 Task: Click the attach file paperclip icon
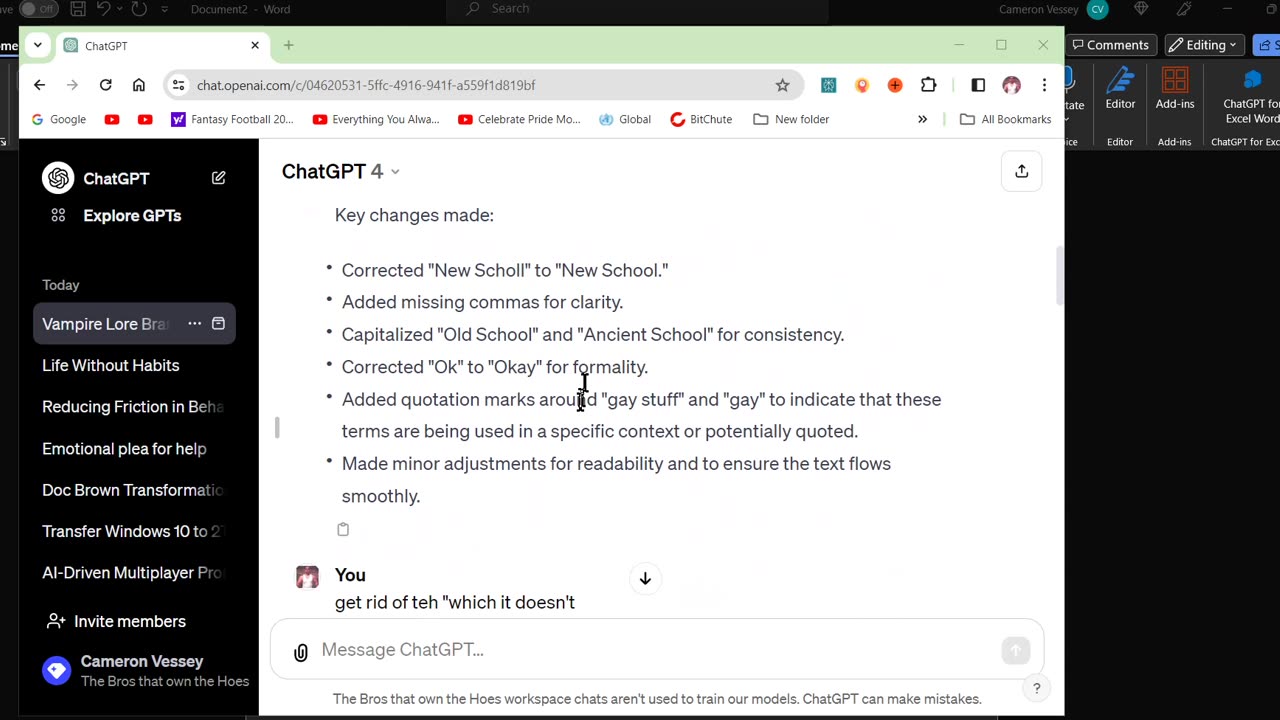tap(300, 652)
